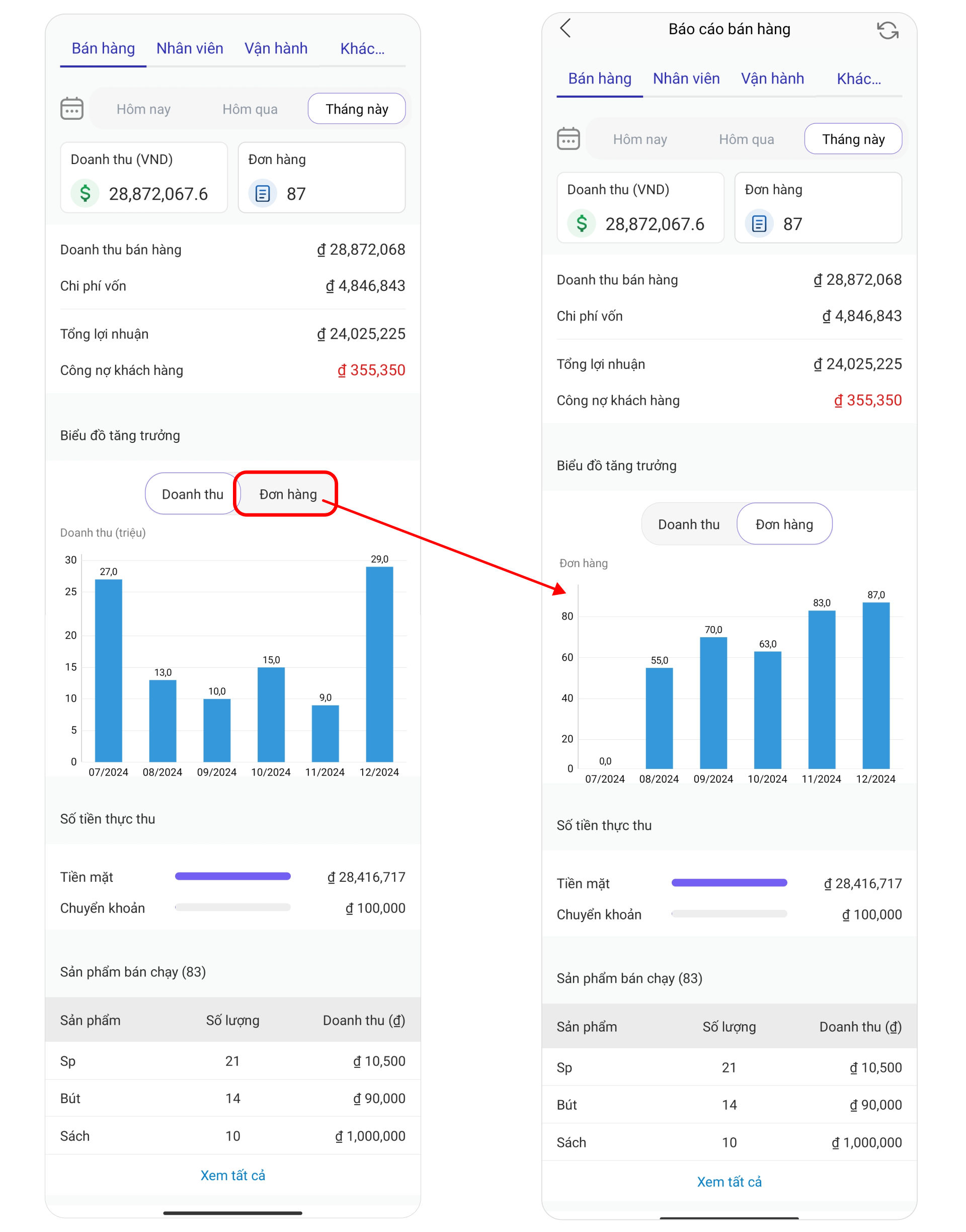Screen dimensions: 966x1232
Task: Tap the 07/2024 revenue bar labeled 27,0
Action: [x=109, y=670]
